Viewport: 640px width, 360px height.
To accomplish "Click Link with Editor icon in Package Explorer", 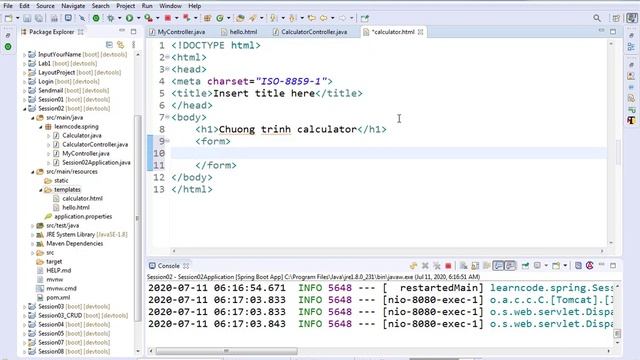I will click(x=120, y=44).
